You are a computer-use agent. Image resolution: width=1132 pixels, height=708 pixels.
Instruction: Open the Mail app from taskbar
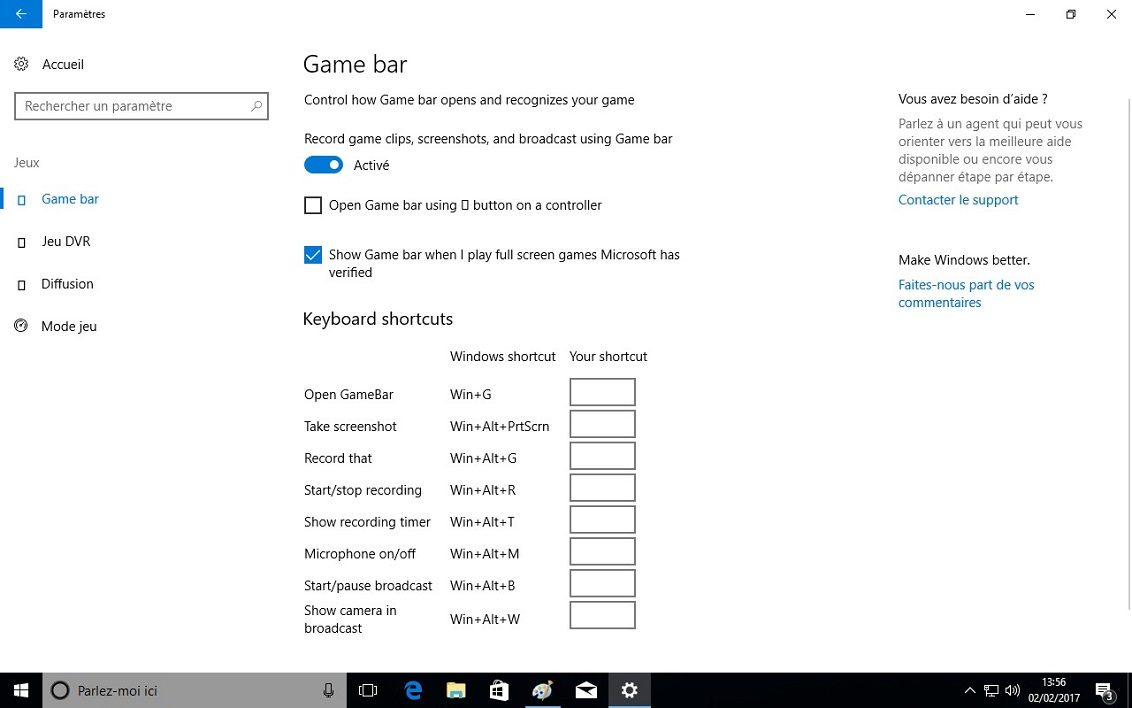point(586,690)
